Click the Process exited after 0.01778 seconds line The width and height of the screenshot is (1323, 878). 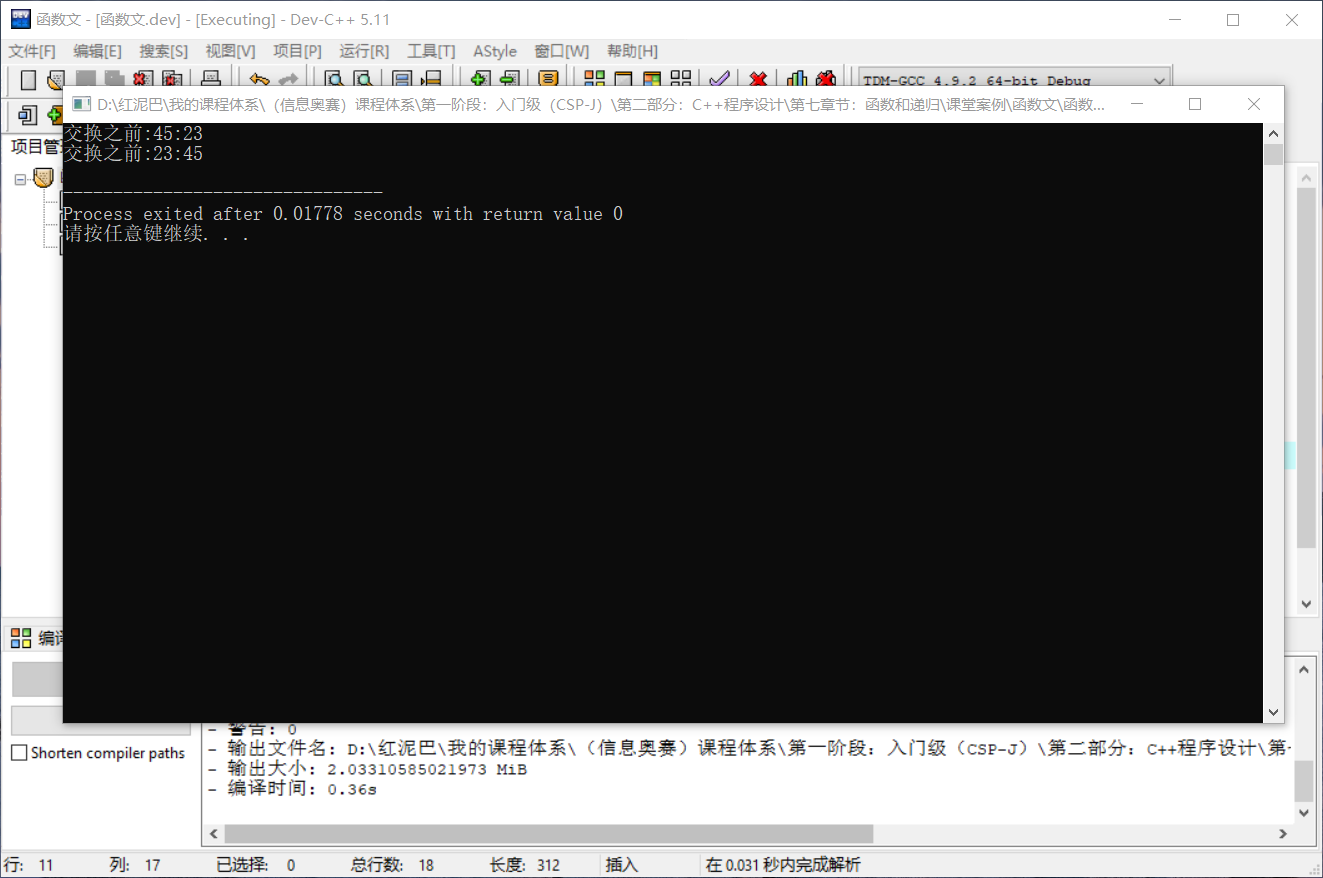[x=343, y=214]
